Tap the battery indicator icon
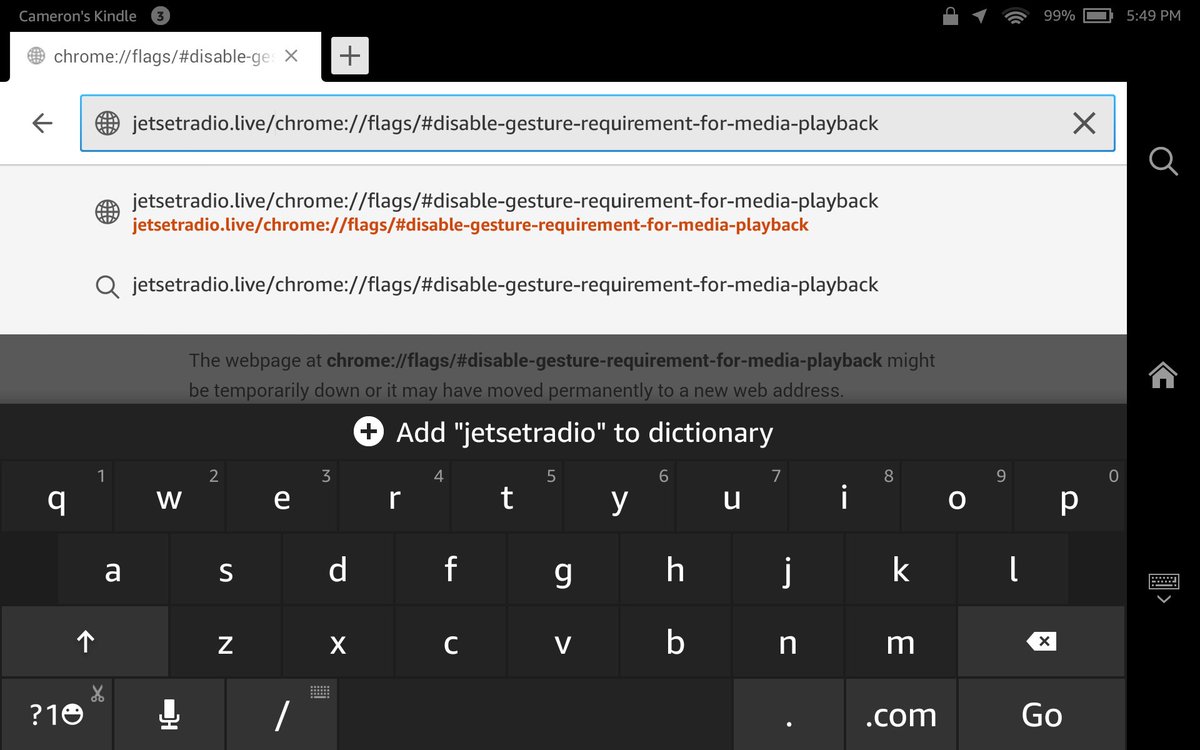 [1097, 16]
